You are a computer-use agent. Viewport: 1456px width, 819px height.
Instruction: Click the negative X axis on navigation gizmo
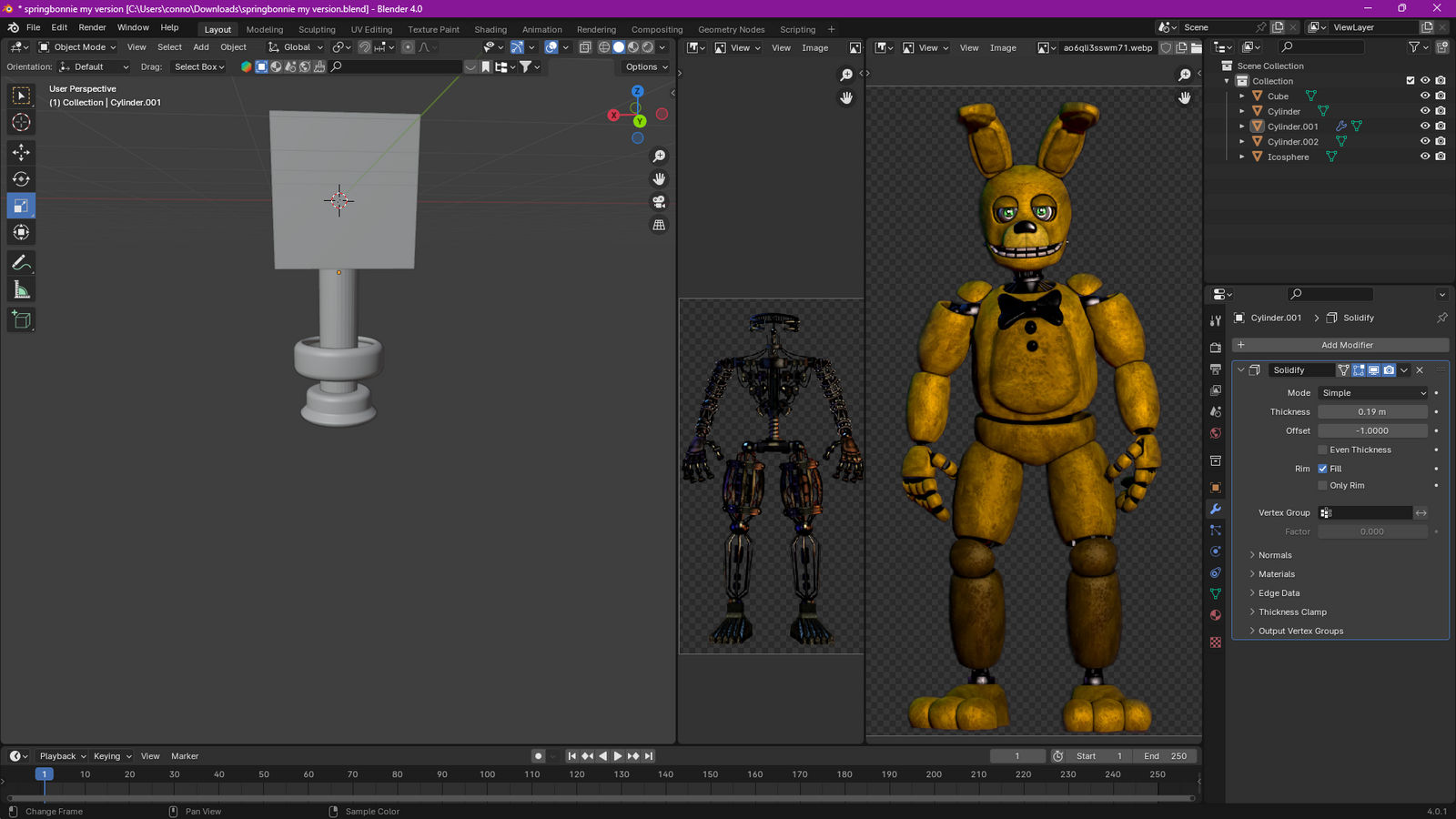(662, 114)
